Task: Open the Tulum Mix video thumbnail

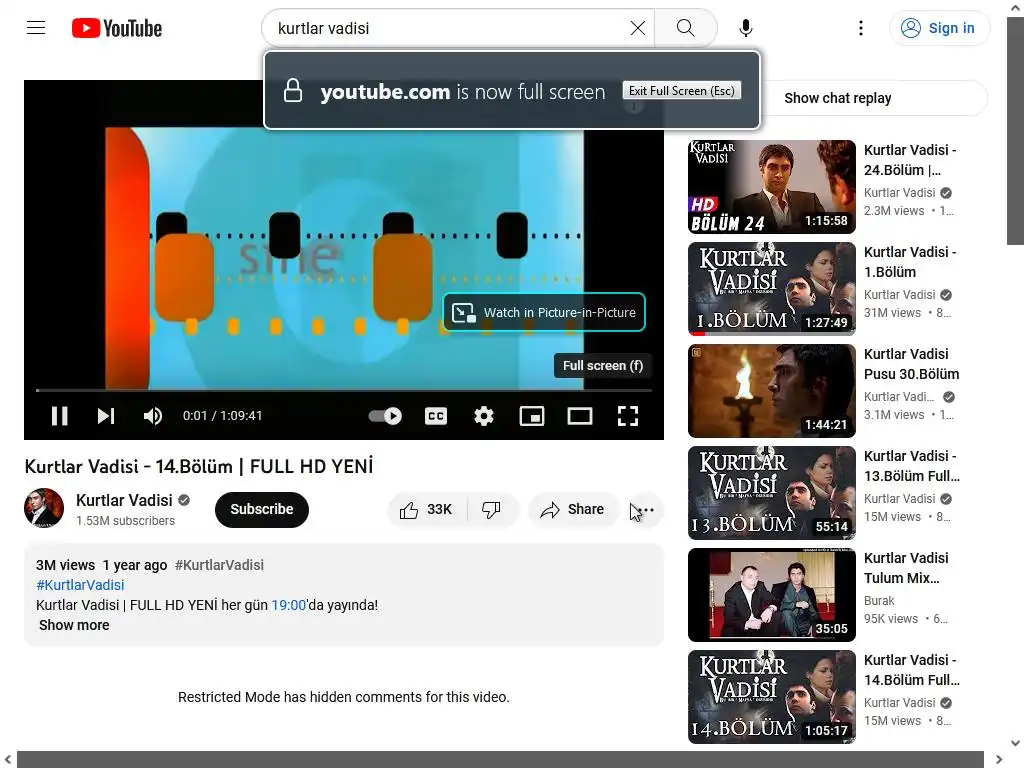Action: (771, 595)
